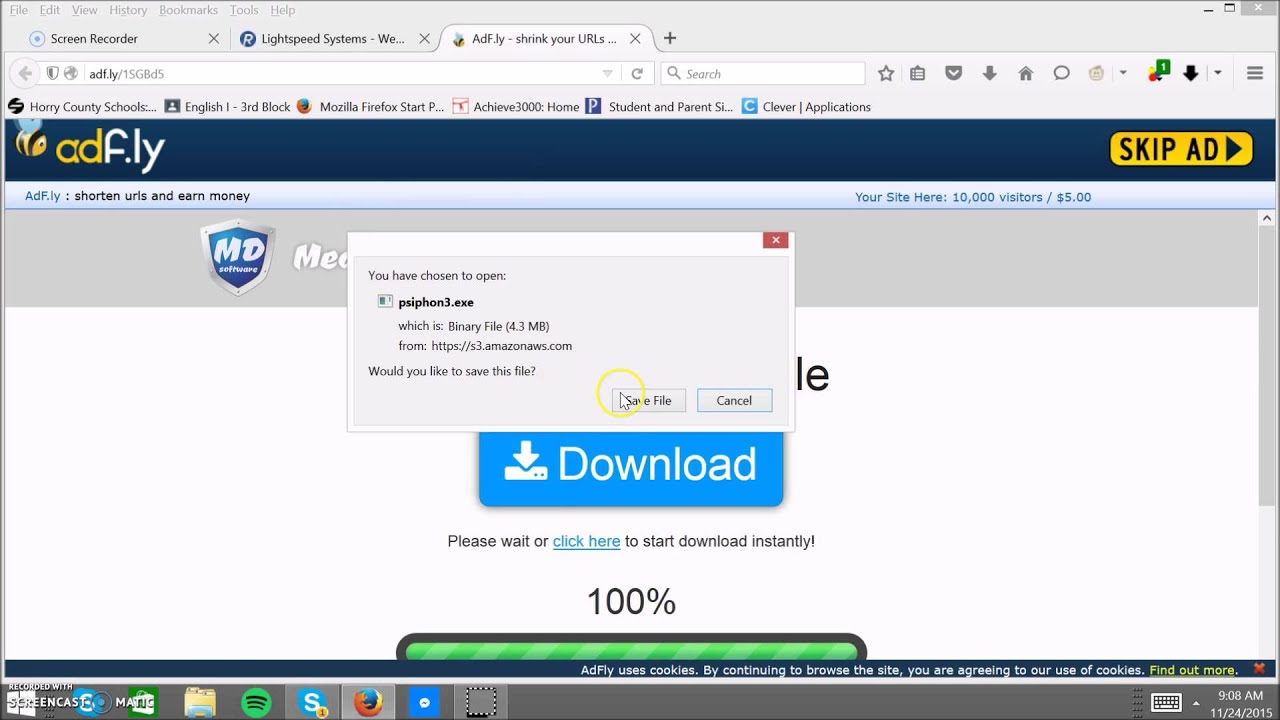Image resolution: width=1280 pixels, height=720 pixels.
Task: Click the Save File button
Action: 648,400
